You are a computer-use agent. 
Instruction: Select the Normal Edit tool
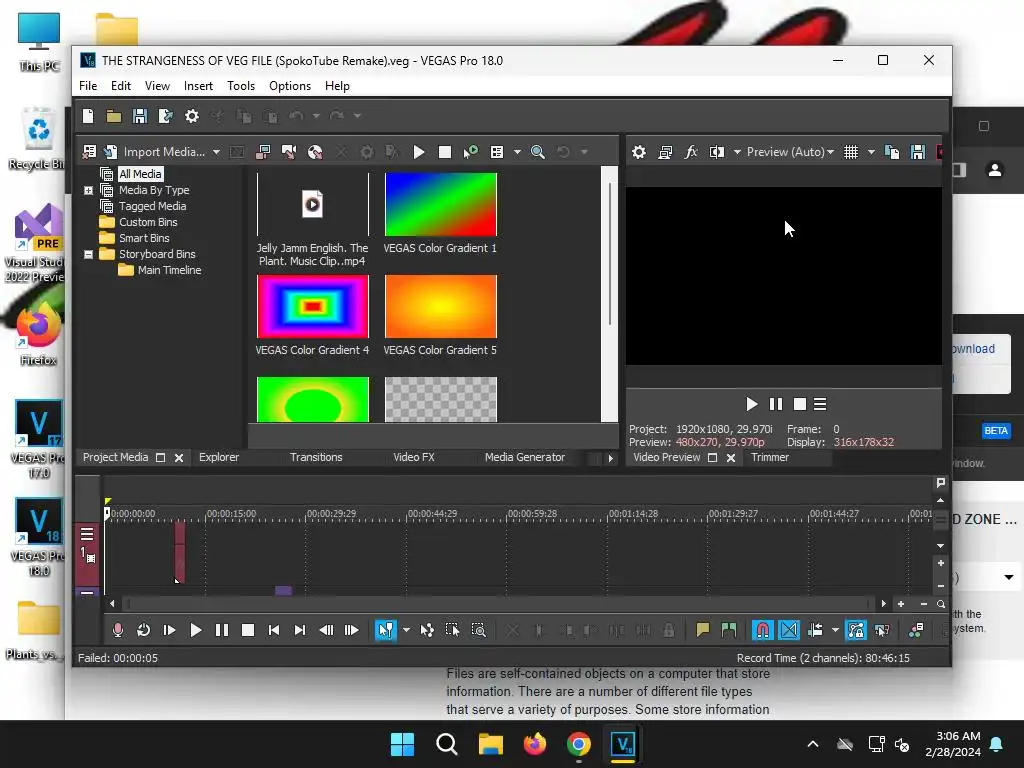386,630
